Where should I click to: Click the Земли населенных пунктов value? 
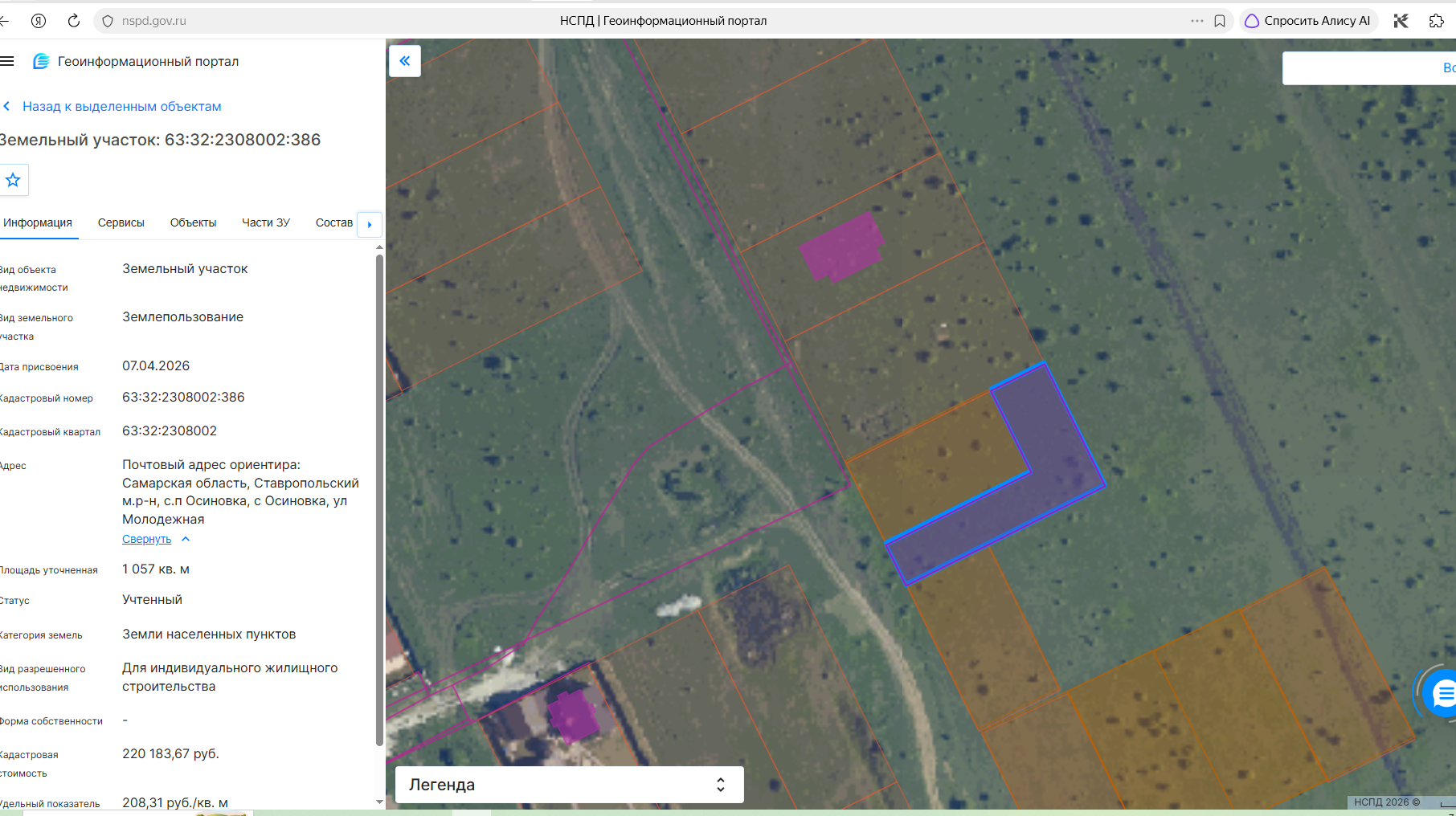pyautogui.click(x=209, y=634)
